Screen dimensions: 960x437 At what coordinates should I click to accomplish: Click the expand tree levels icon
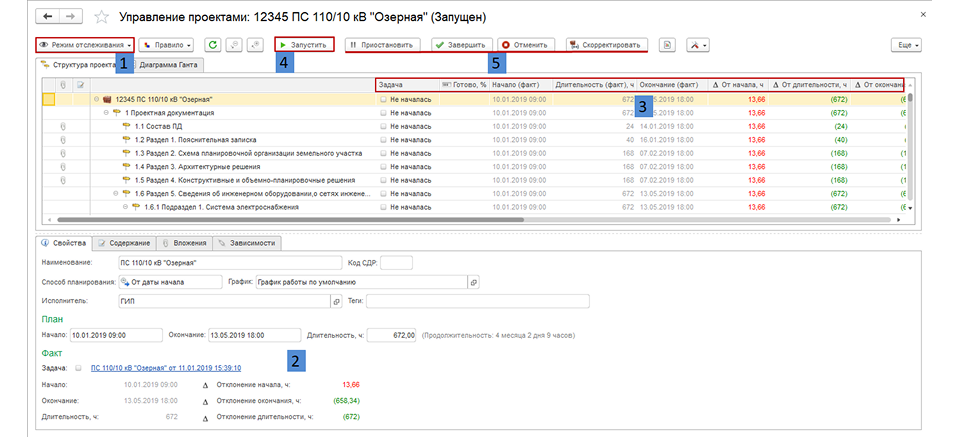(255, 45)
